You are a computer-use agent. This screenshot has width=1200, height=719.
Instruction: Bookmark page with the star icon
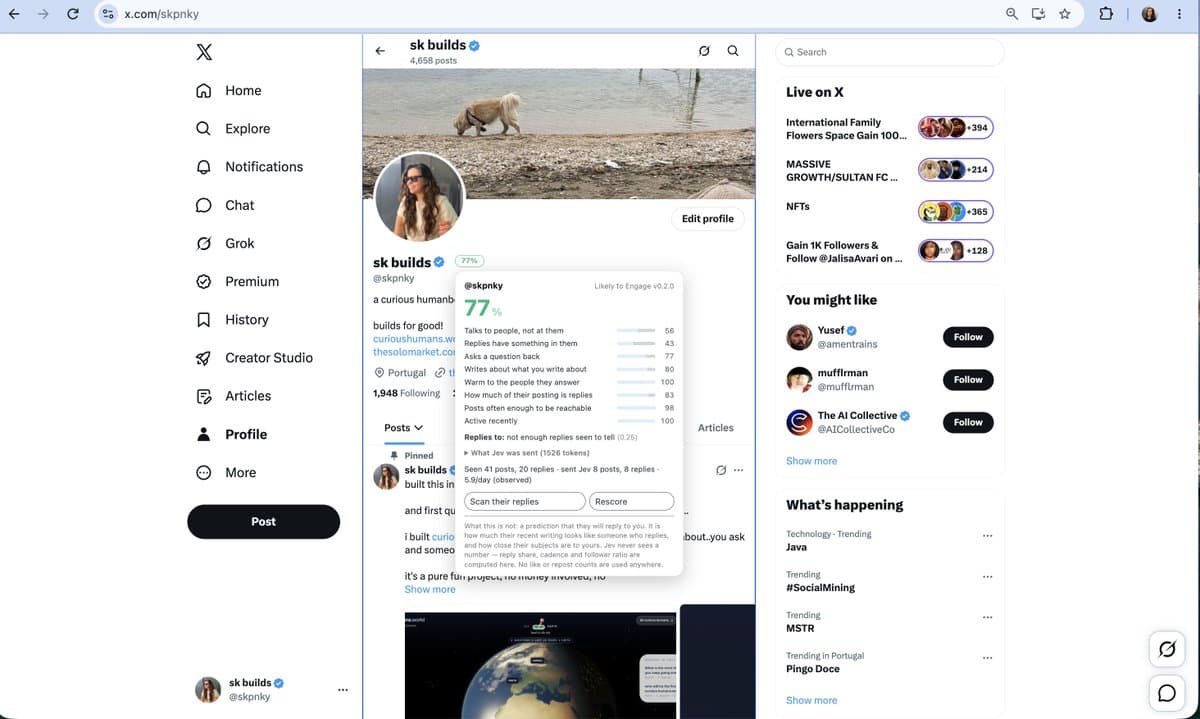pos(1065,14)
